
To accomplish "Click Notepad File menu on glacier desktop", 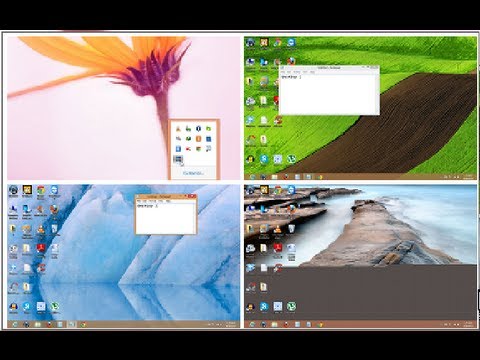I will pyautogui.click(x=140, y=201).
